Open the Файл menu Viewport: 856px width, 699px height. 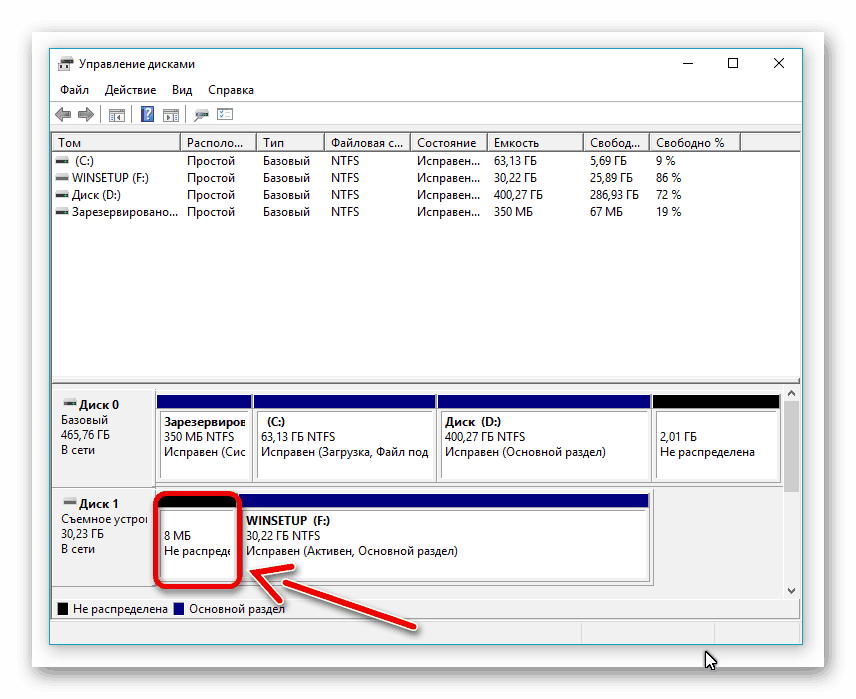click(74, 90)
